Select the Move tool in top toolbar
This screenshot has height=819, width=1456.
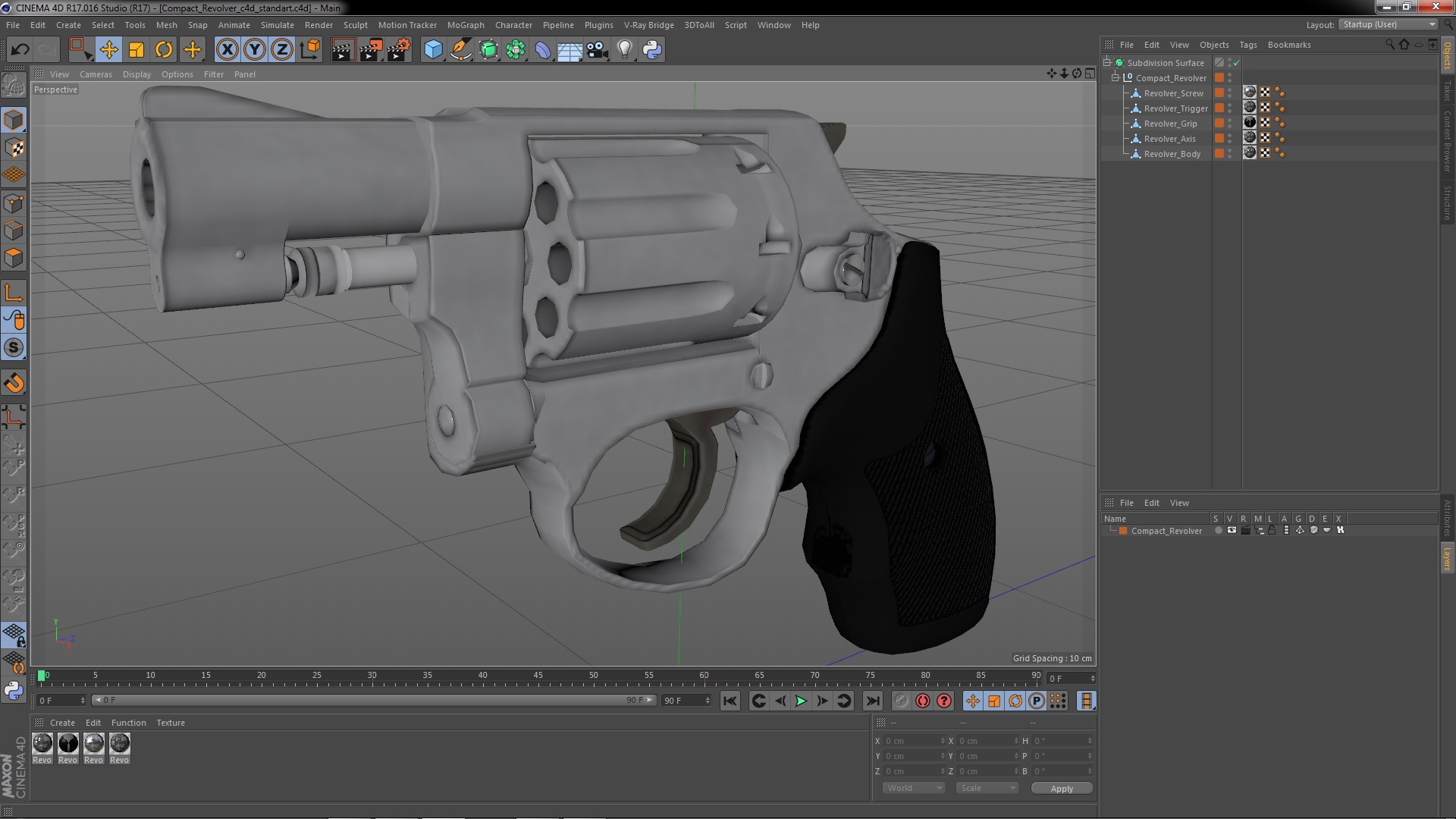point(108,50)
